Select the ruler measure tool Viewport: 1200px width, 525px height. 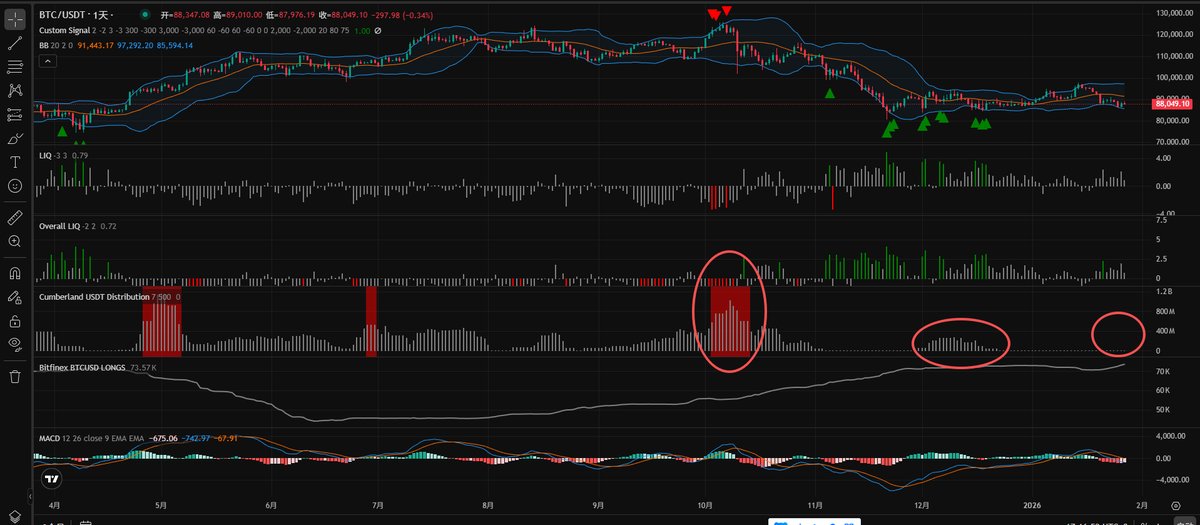click(x=15, y=216)
